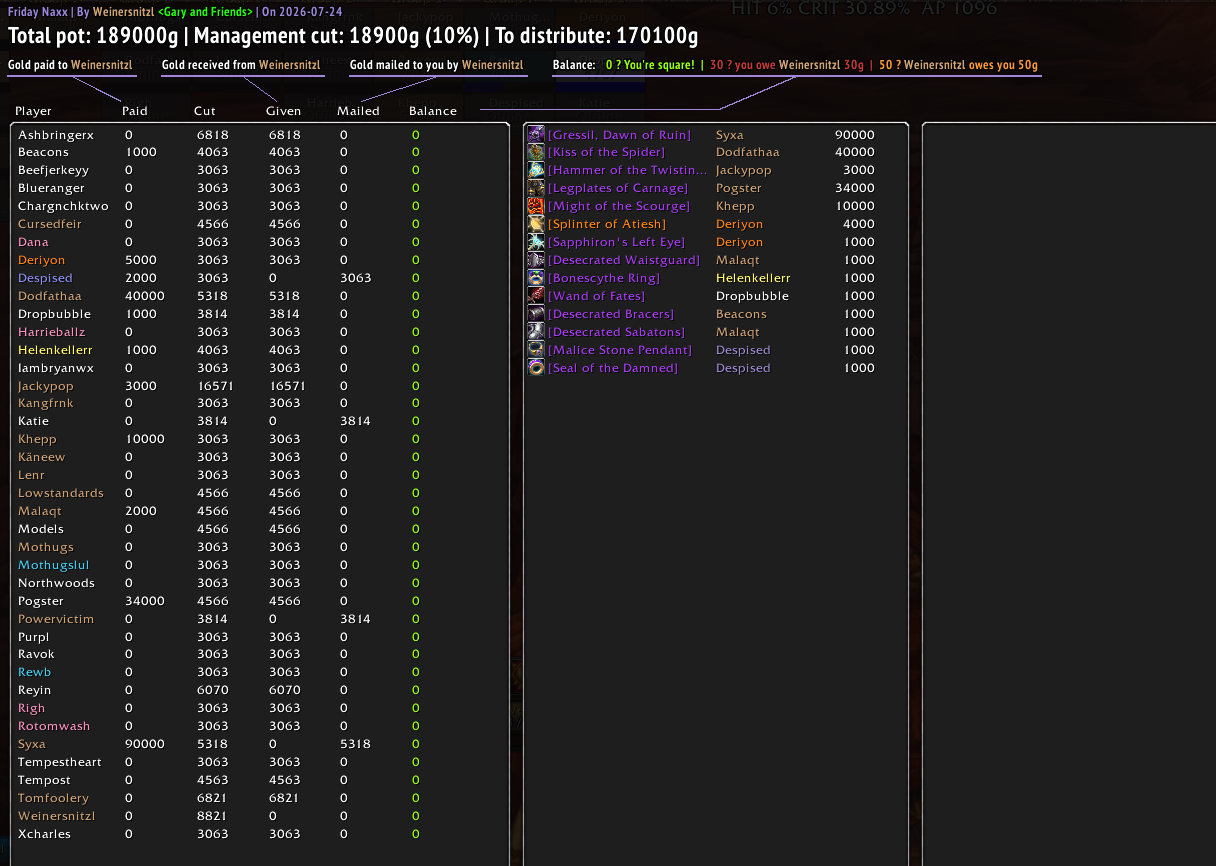This screenshot has width=1216, height=866.
Task: Click the Sapphiron's Left Eye icon
Action: click(536, 242)
